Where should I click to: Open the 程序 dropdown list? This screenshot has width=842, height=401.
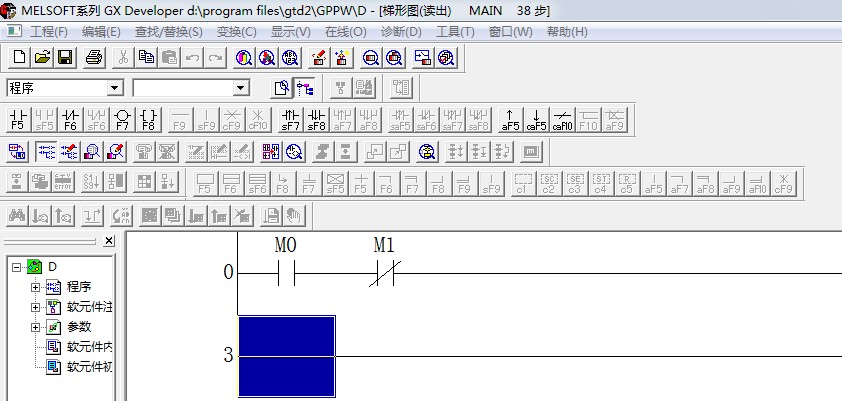point(114,88)
